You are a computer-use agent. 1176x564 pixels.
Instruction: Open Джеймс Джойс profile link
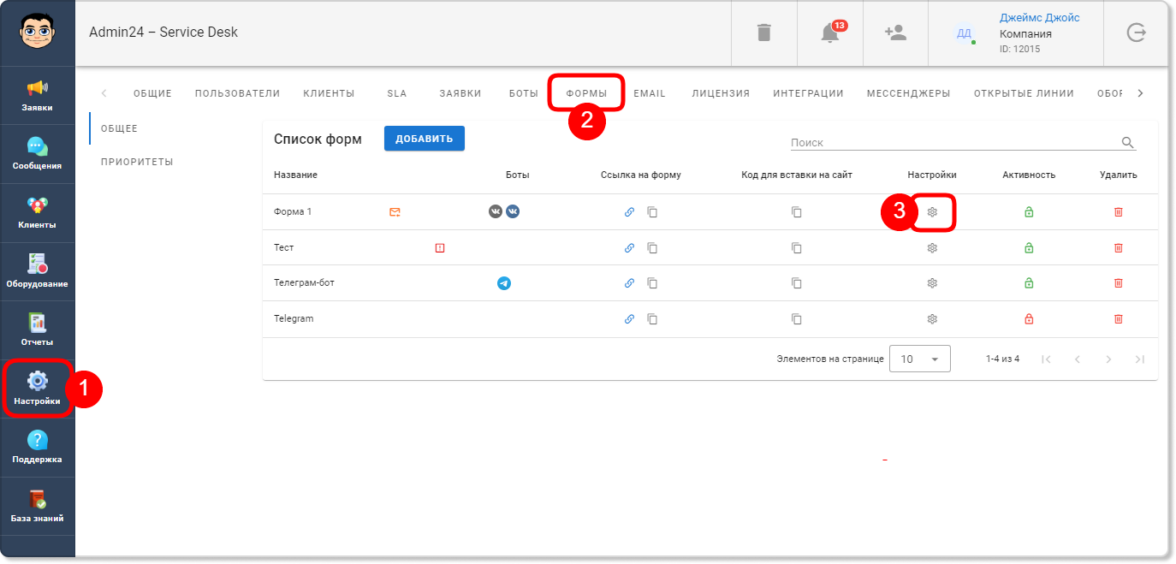click(1040, 18)
